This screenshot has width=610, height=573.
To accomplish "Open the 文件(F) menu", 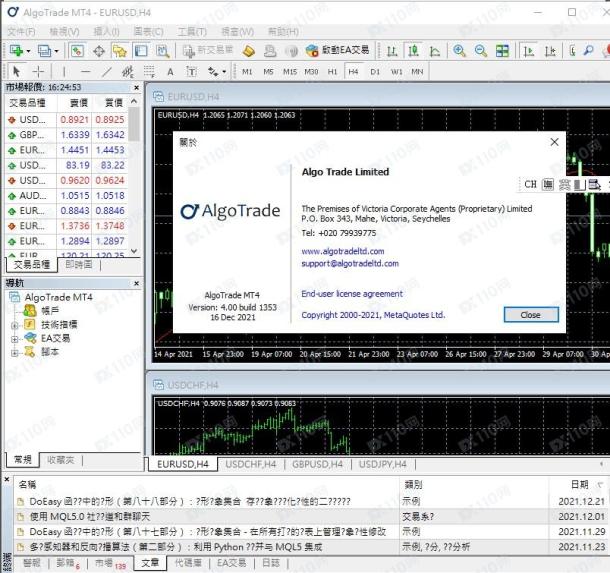I will [x=21, y=32].
